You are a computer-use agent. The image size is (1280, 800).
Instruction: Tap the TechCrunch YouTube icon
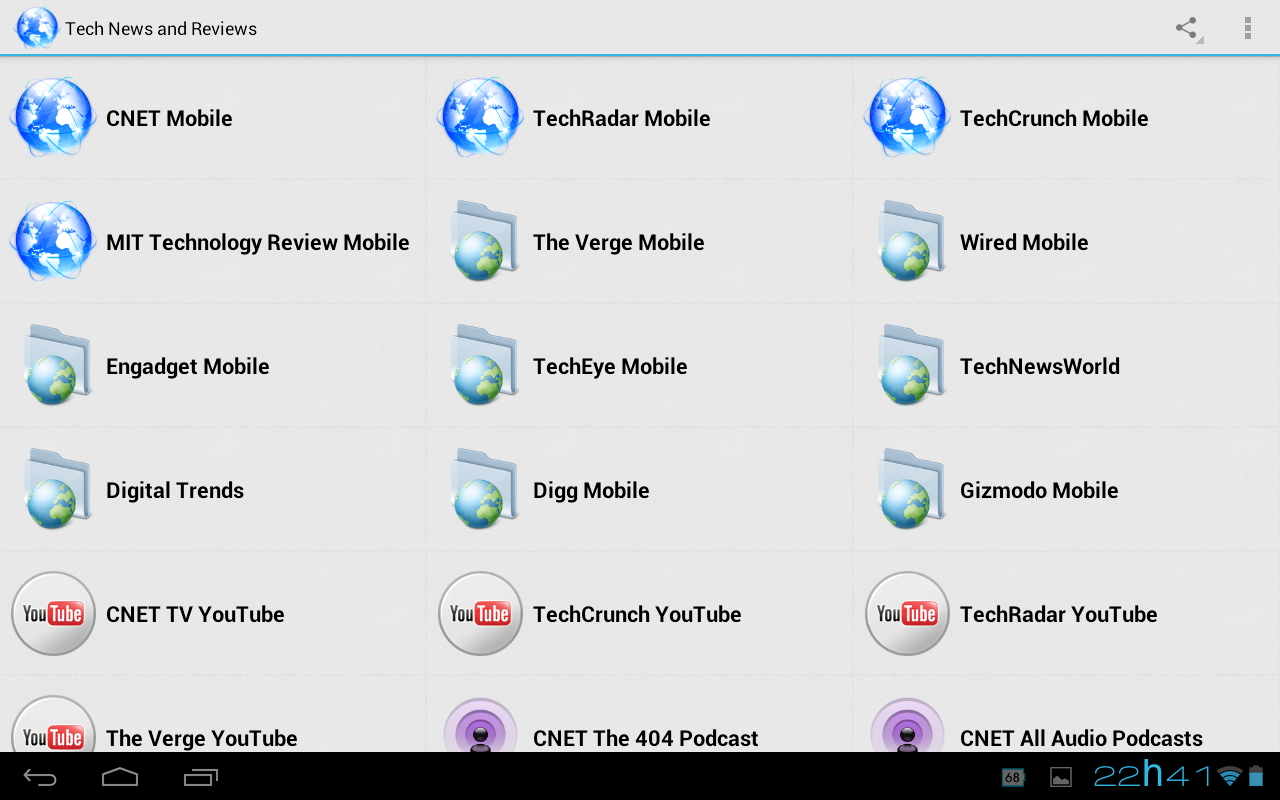click(x=480, y=614)
